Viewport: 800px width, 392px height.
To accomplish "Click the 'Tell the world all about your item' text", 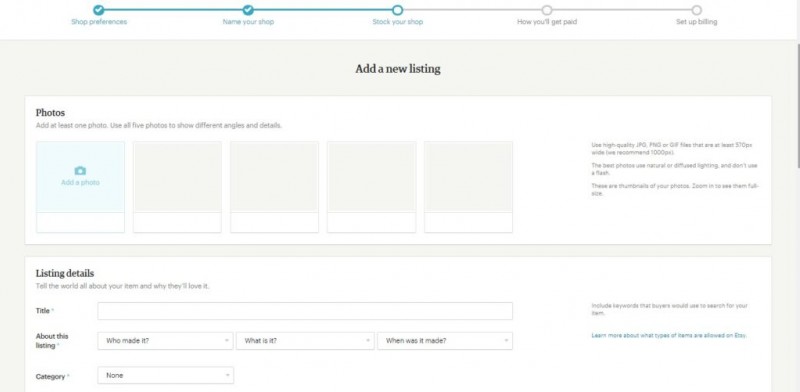I will 122,286.
